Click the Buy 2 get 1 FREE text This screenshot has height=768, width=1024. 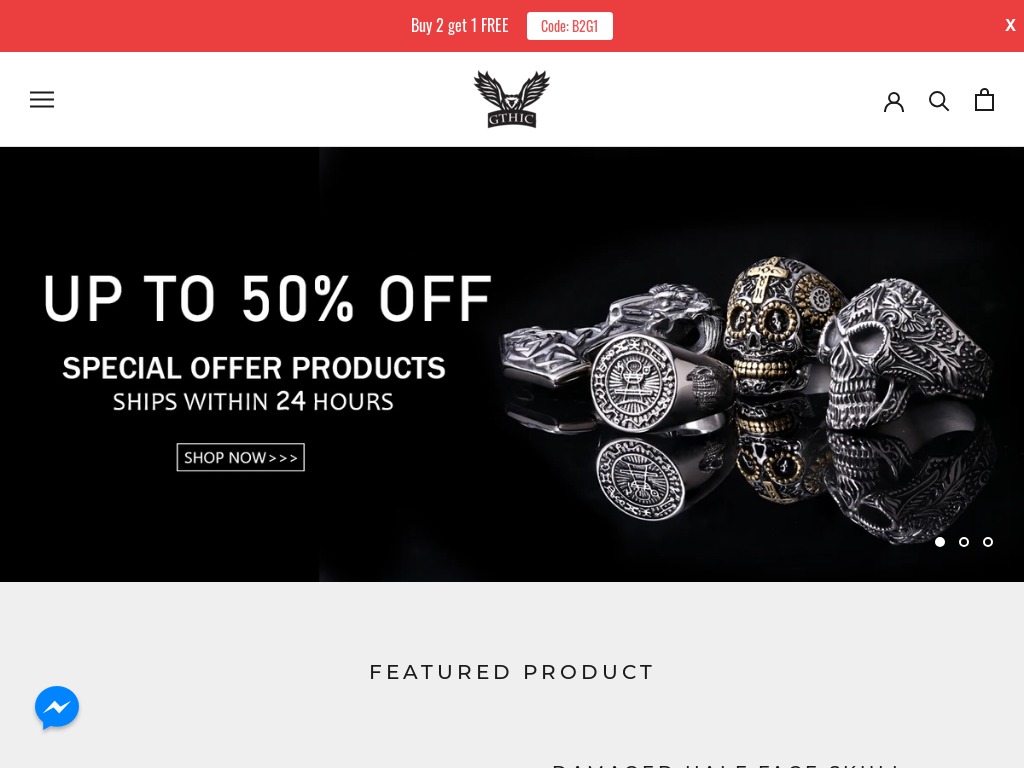[459, 25]
